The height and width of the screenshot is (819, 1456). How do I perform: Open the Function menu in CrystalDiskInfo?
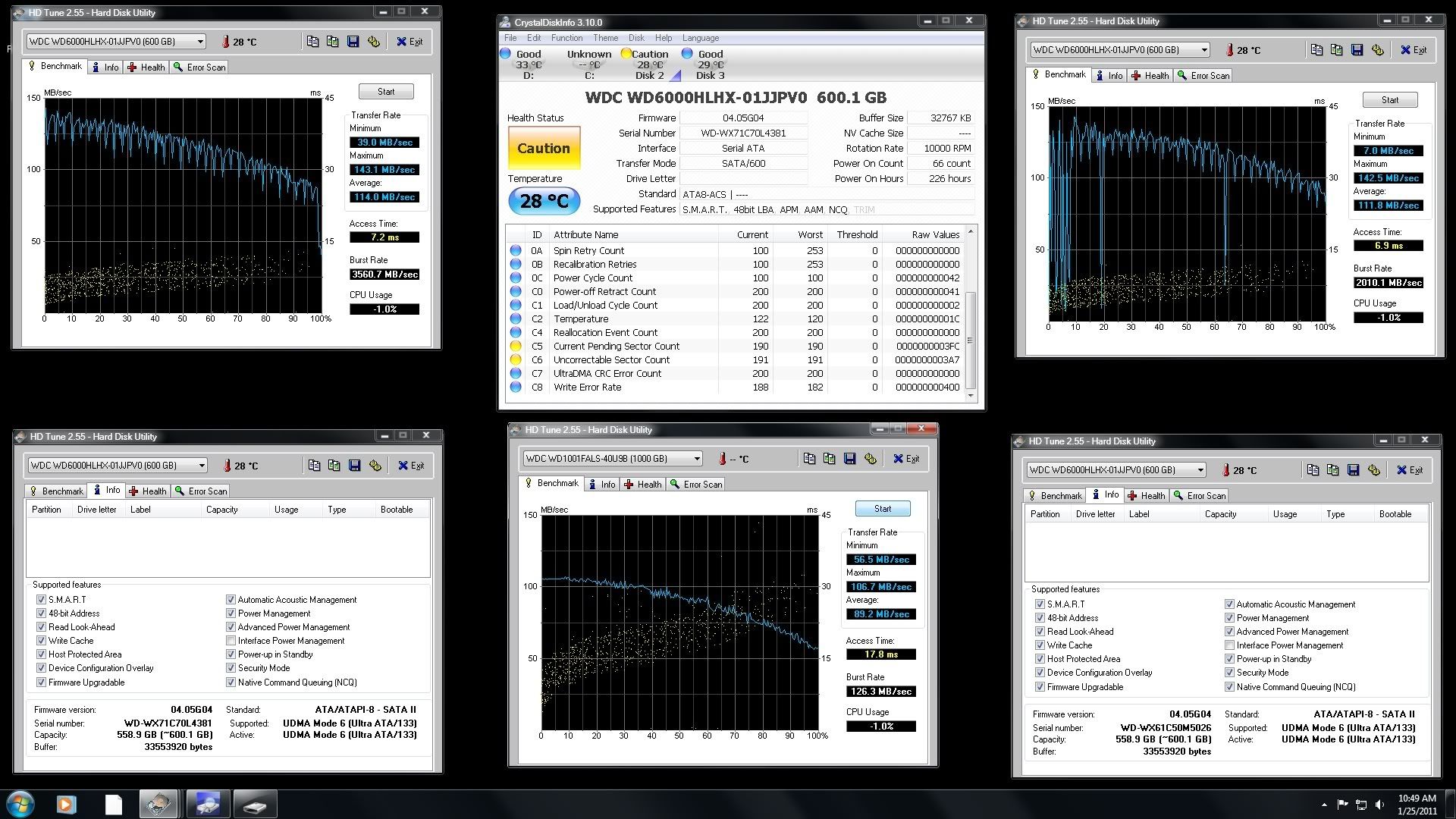coord(566,38)
